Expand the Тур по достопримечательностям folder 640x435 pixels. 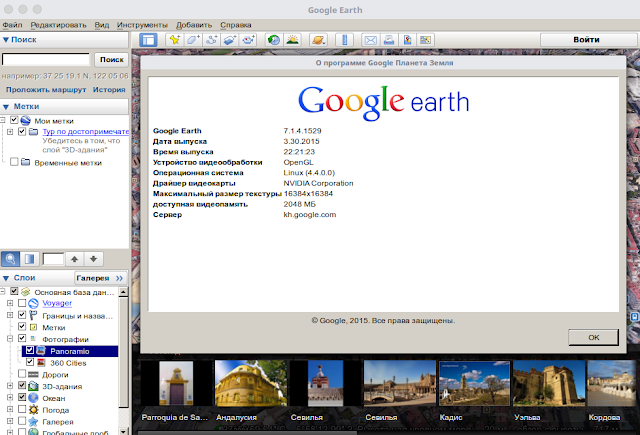click(10, 131)
